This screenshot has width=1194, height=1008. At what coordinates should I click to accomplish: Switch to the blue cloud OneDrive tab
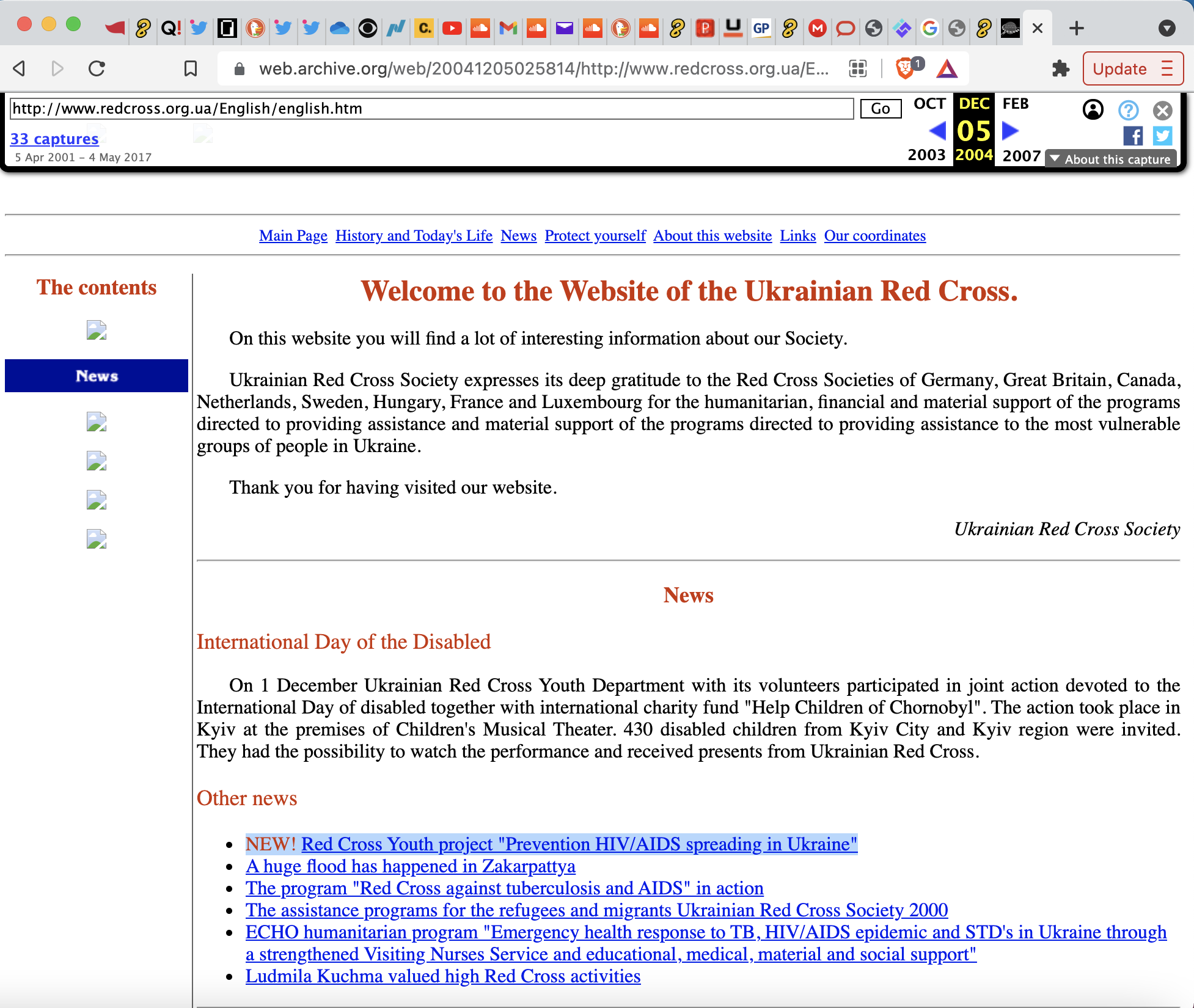(339, 28)
